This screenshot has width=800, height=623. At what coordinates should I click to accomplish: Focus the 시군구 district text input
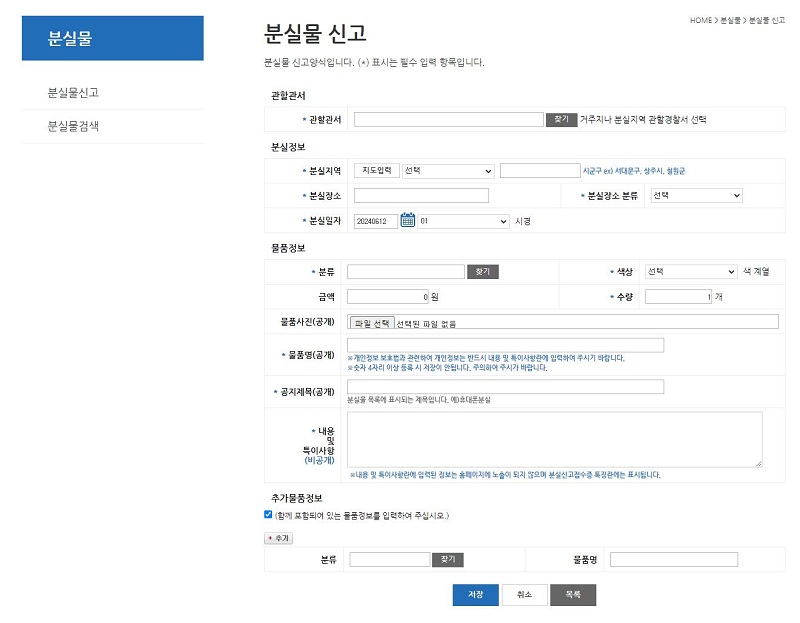coord(540,170)
